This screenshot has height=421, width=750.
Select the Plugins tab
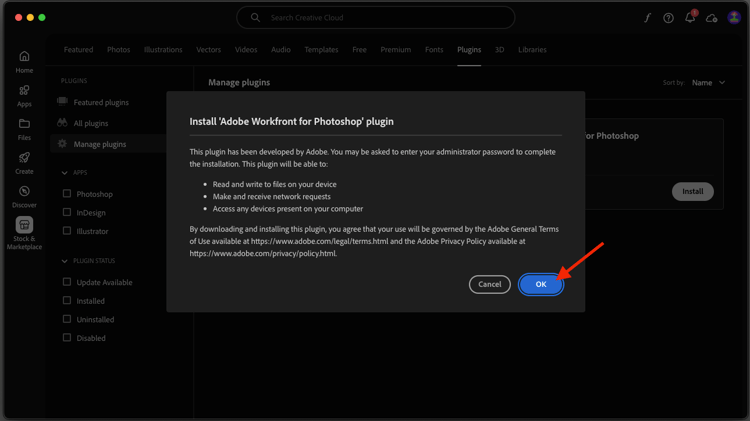click(x=469, y=50)
